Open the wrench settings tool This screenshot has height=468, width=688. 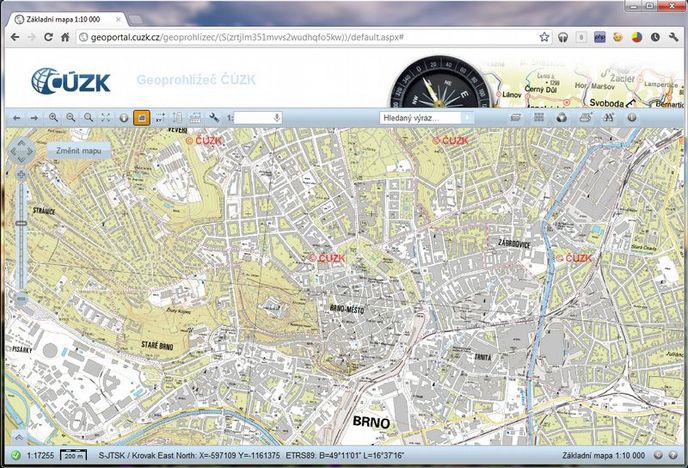coord(214,118)
